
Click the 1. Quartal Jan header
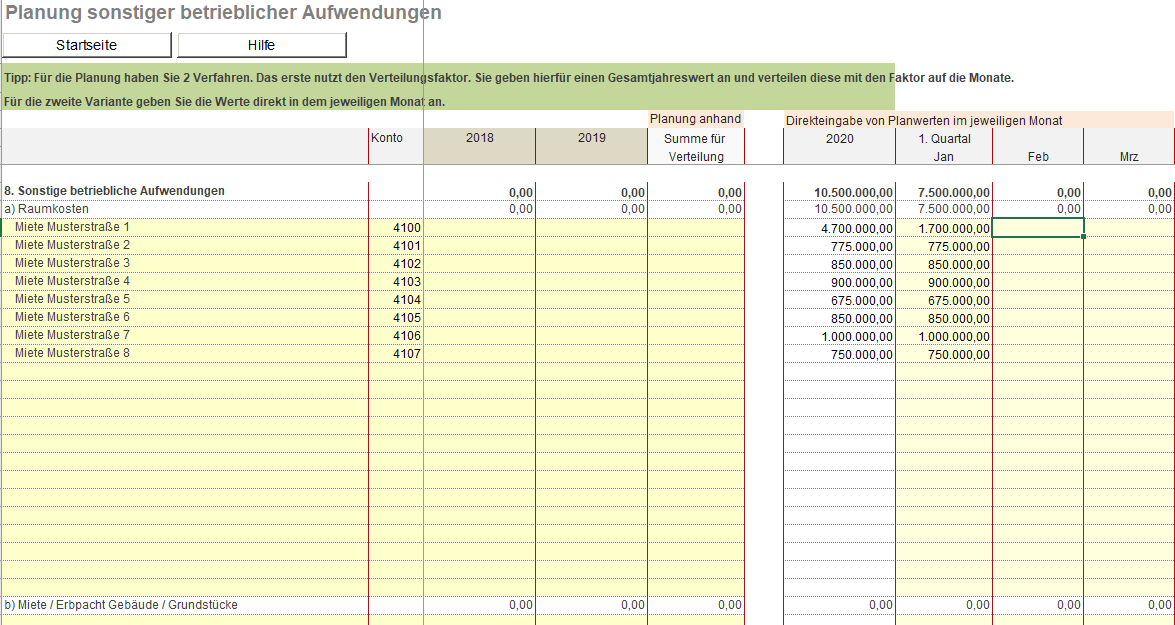click(x=944, y=147)
